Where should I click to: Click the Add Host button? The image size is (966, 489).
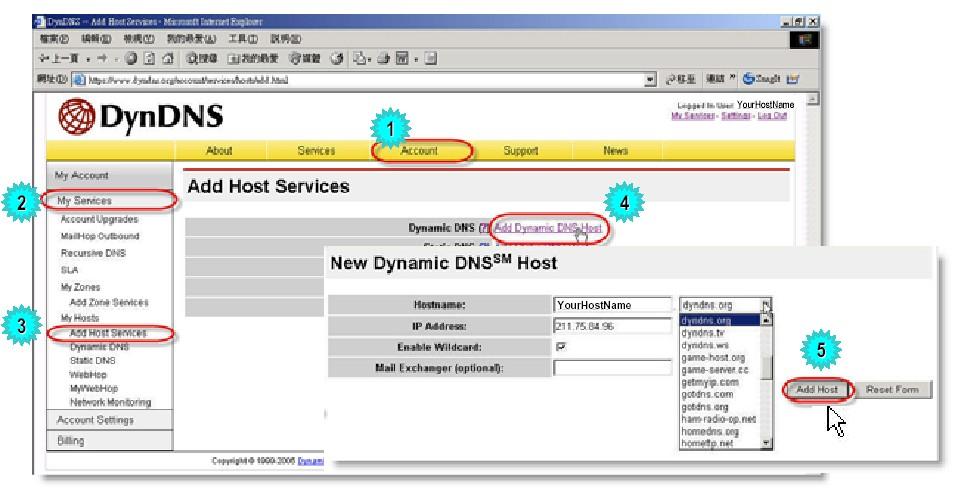click(817, 390)
